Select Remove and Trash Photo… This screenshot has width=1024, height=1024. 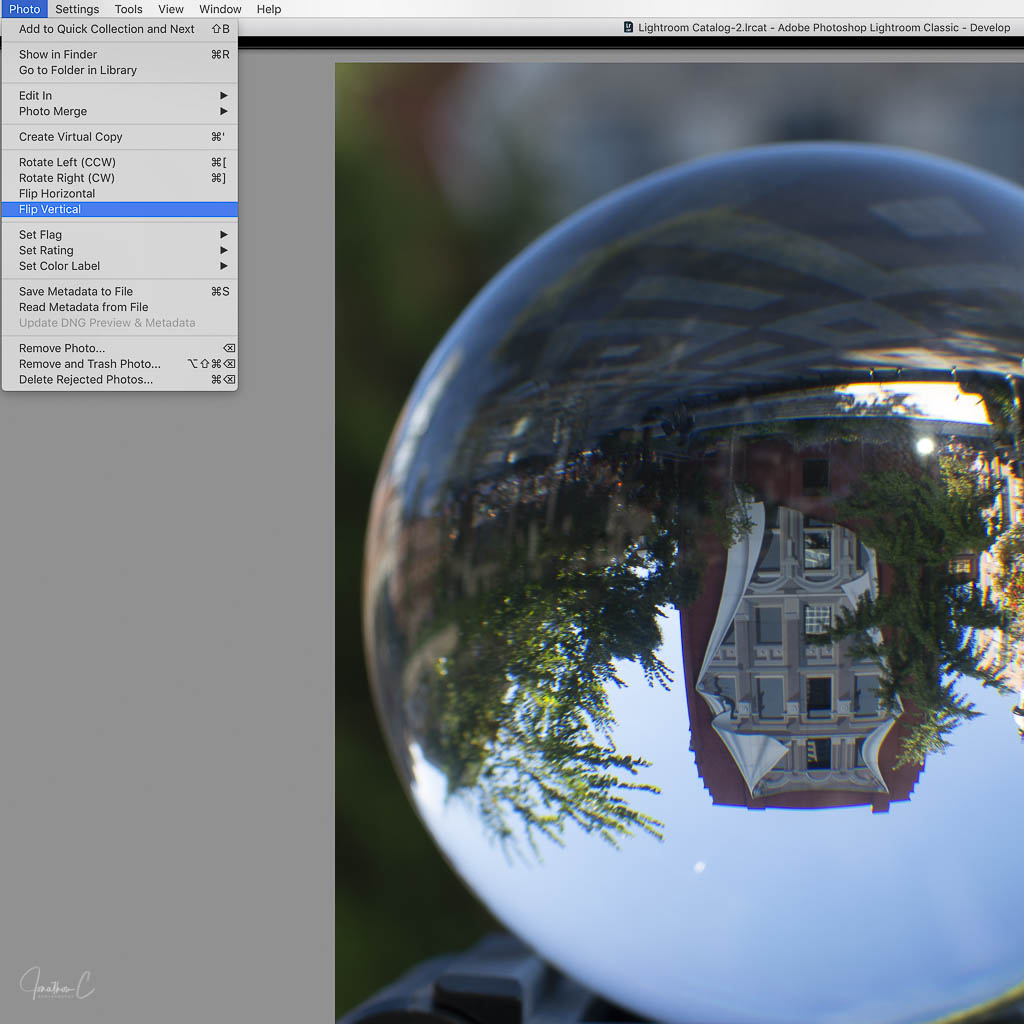[x=90, y=364]
